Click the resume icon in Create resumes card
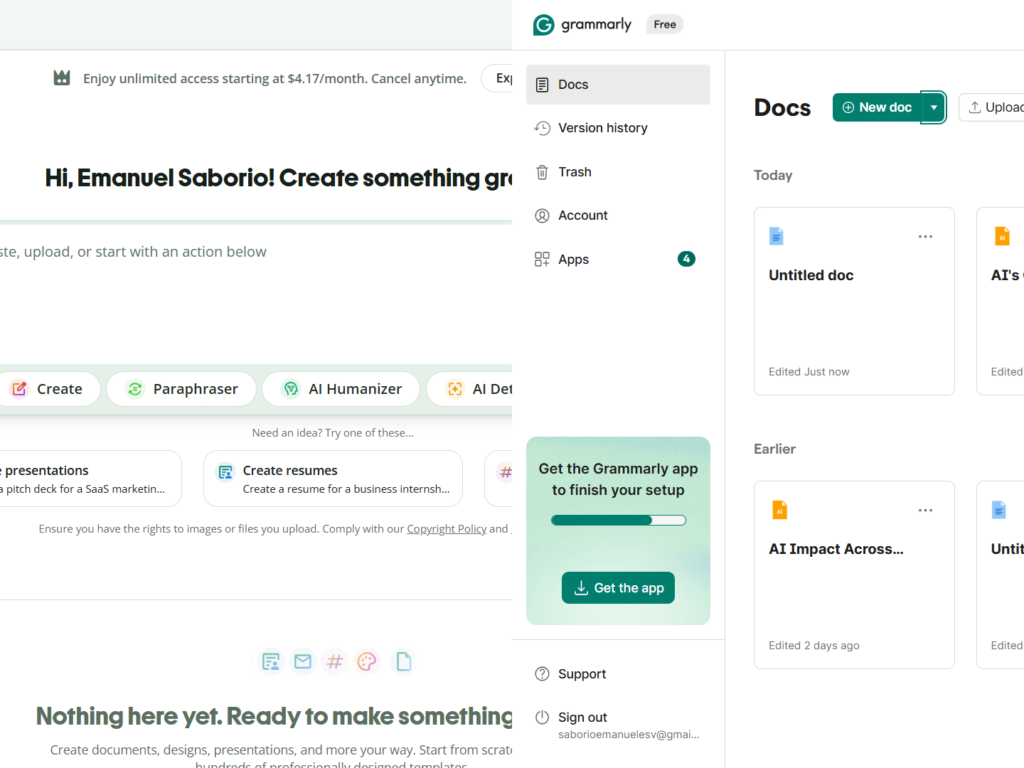1024x768 pixels. (225, 472)
